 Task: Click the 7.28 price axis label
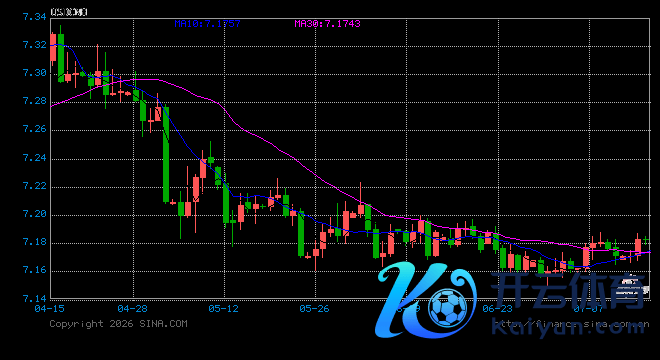[x=35, y=101]
